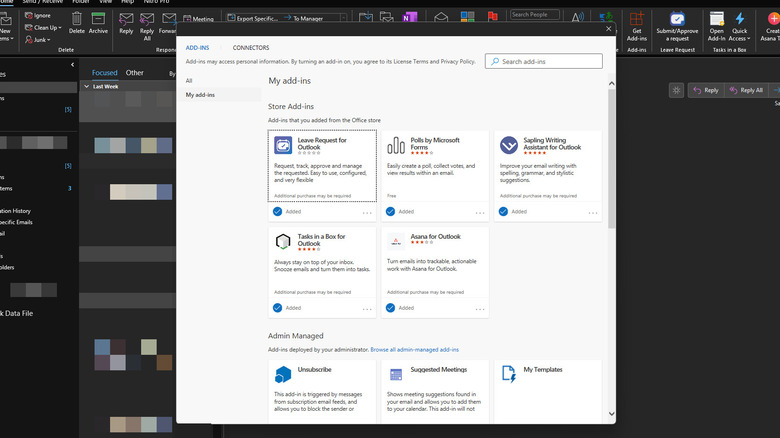Screen dimensions: 780x438
Task: Toggle Added checkmark for Sapling Writing Assistant
Action: pos(503,212)
